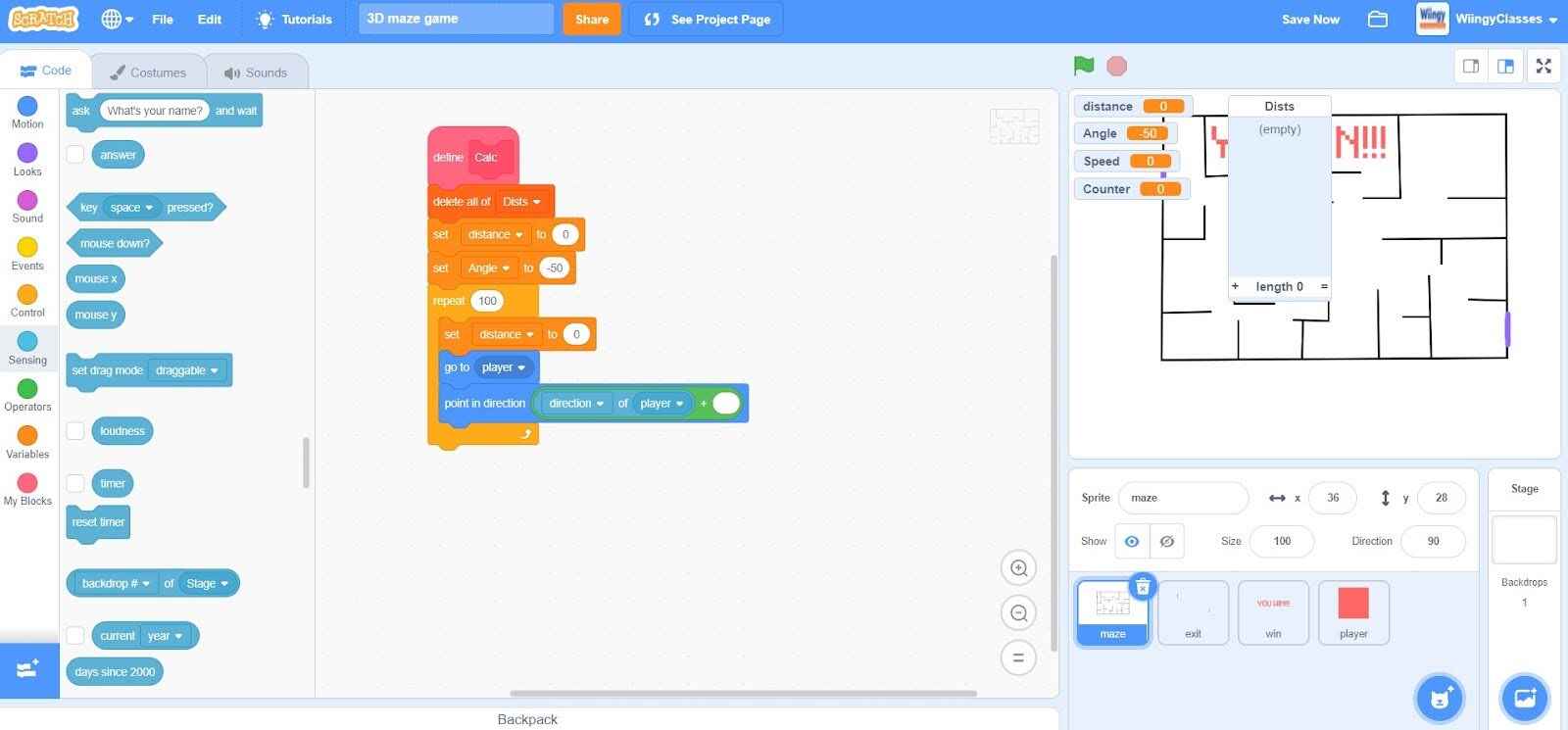Image resolution: width=1568 pixels, height=730 pixels.
Task: Open the Looks blocks category
Action: 27,159
